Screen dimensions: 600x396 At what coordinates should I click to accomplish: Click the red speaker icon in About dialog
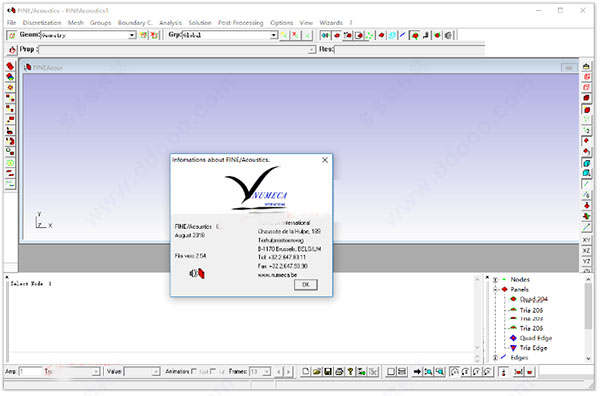(197, 273)
